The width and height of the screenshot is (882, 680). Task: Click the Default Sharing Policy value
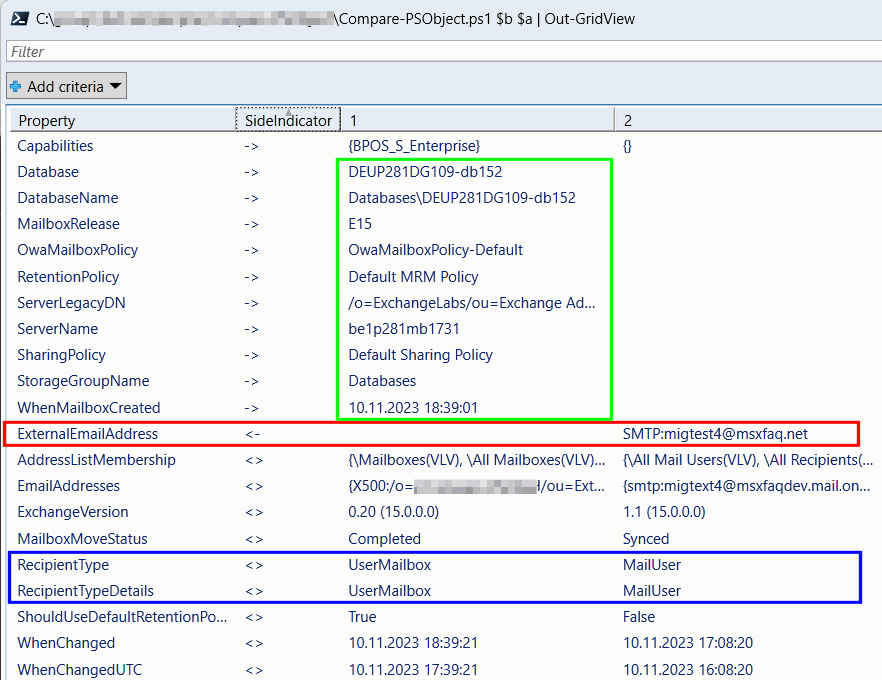[421, 355]
